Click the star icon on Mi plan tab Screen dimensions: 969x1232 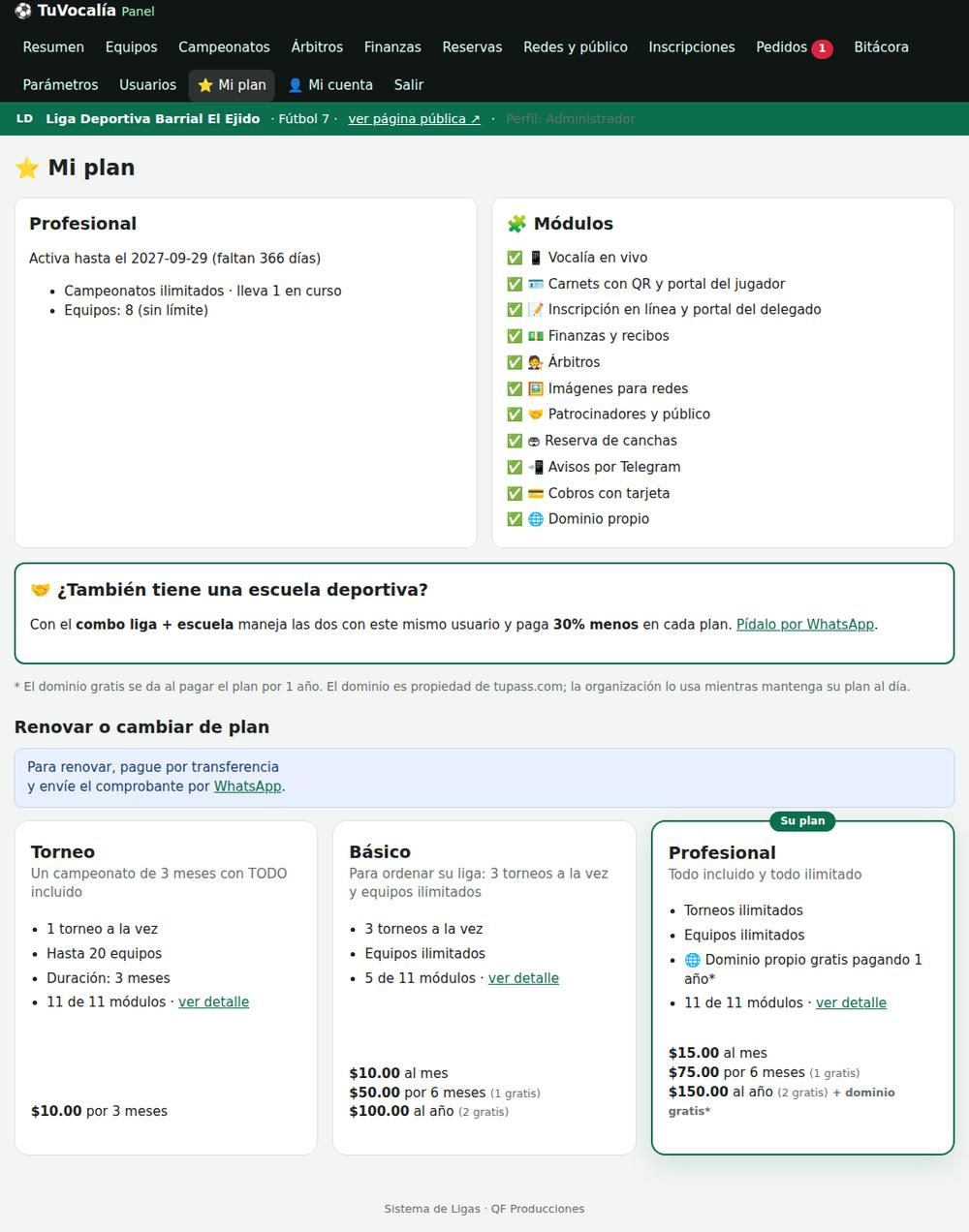pos(205,85)
